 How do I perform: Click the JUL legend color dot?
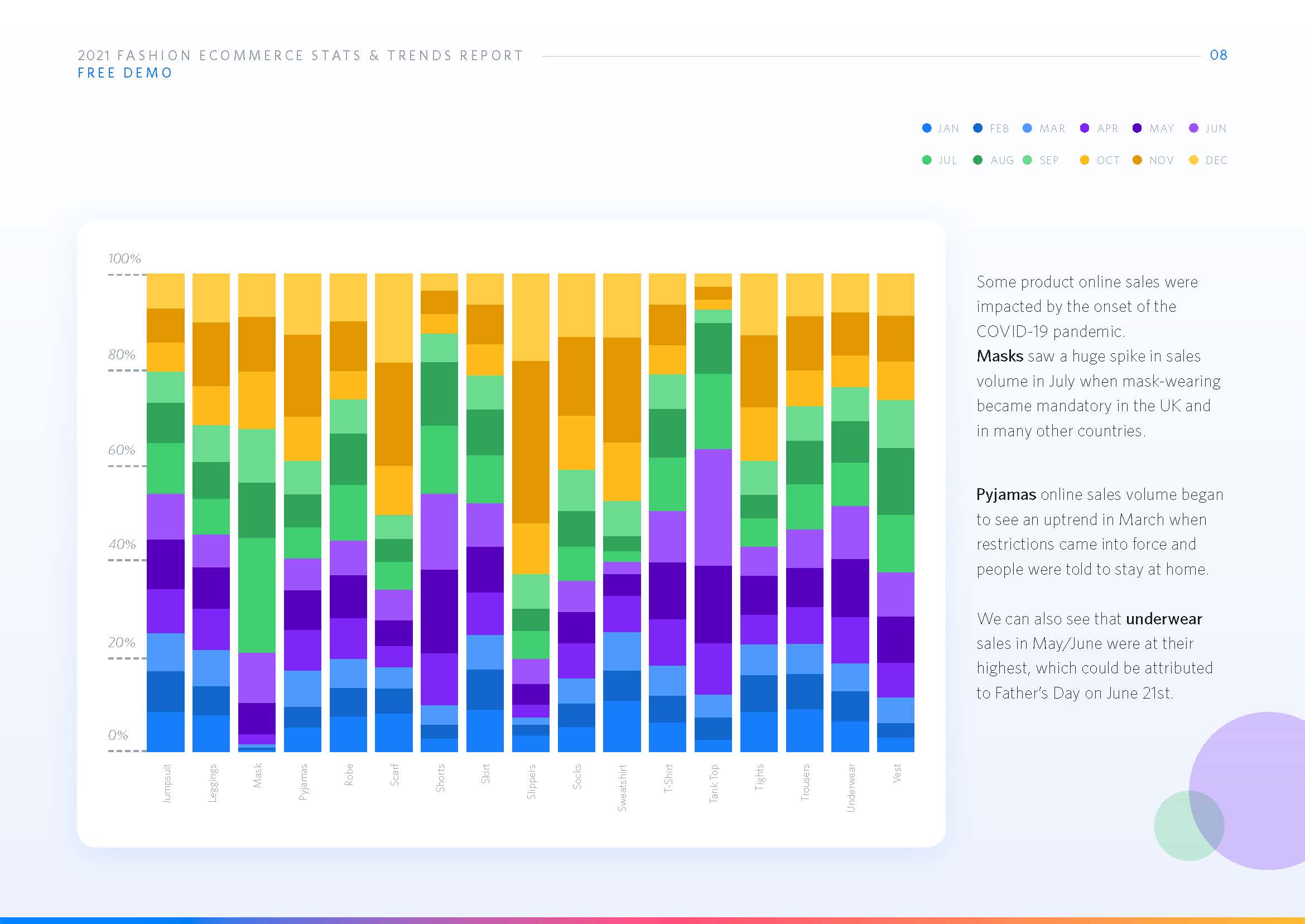point(927,160)
